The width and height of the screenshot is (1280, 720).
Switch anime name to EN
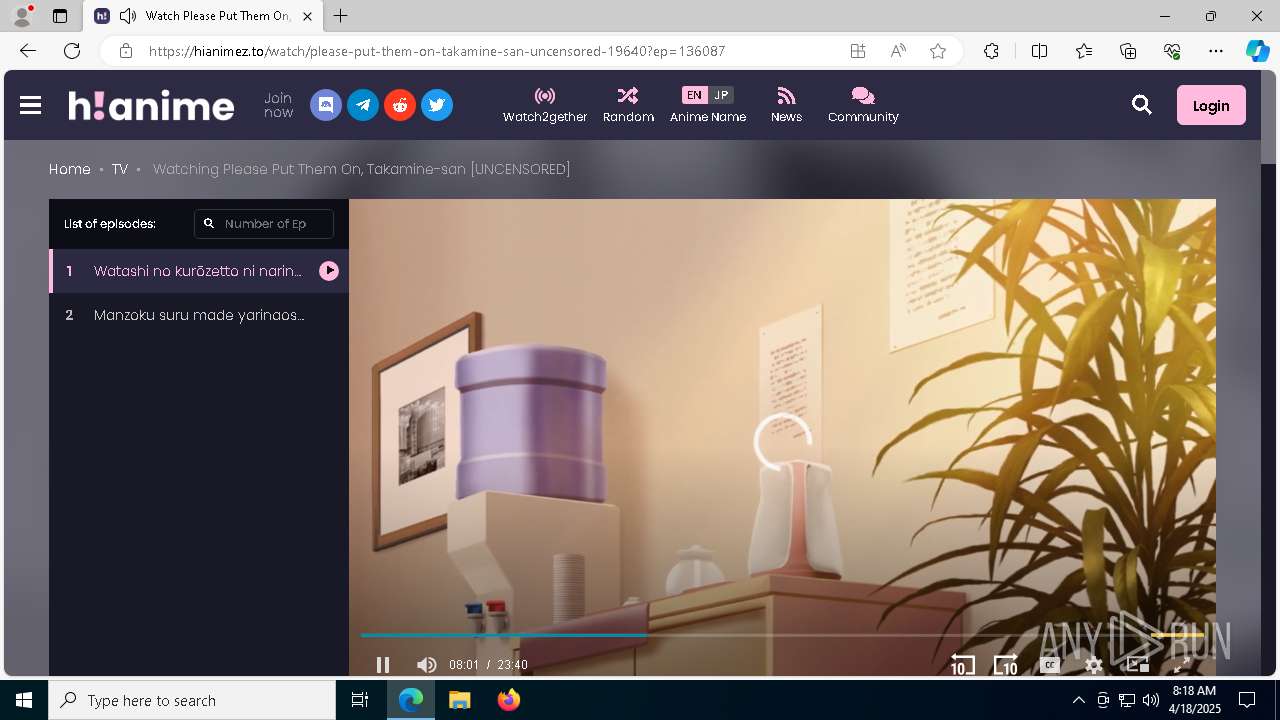tap(694, 95)
